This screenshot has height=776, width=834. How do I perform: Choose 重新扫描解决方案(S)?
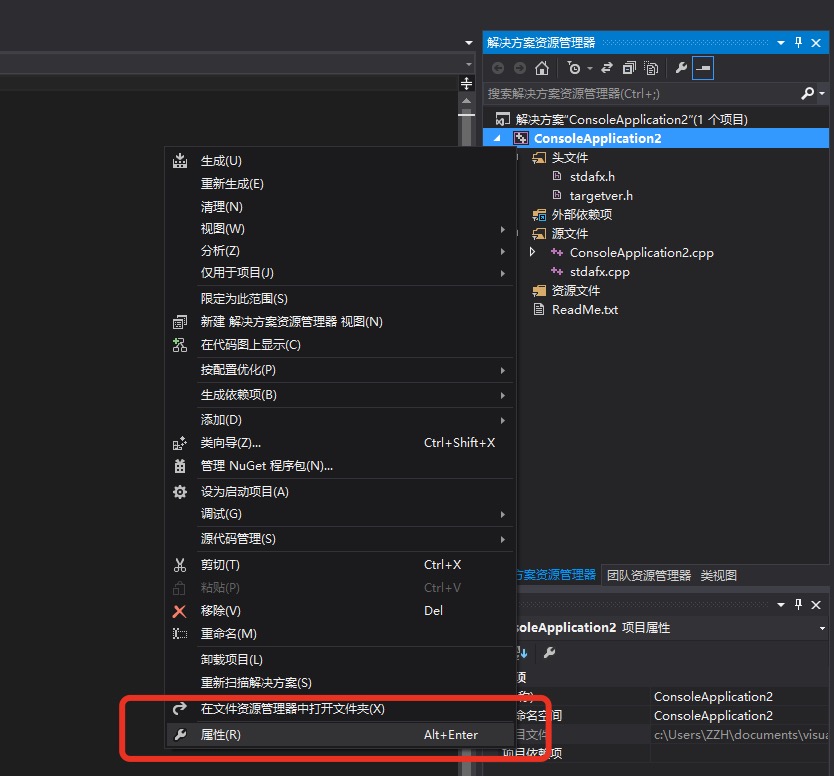click(x=339, y=682)
